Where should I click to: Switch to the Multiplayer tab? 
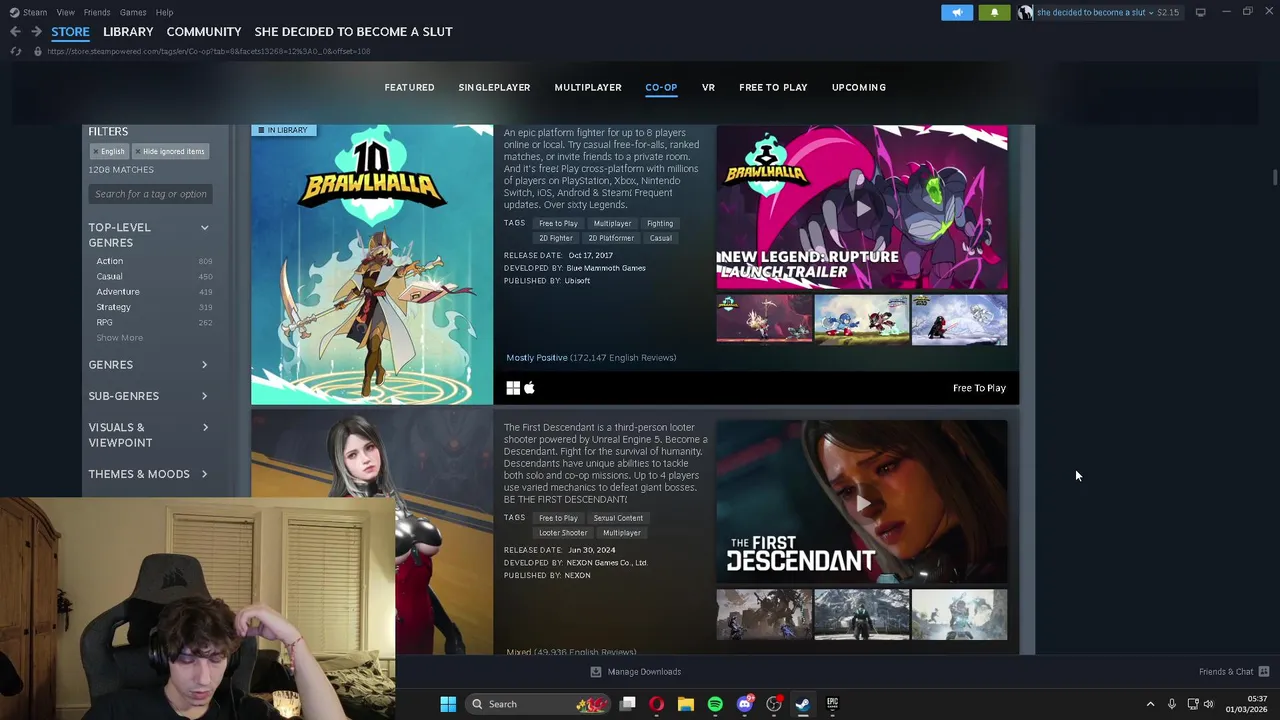[x=588, y=88]
